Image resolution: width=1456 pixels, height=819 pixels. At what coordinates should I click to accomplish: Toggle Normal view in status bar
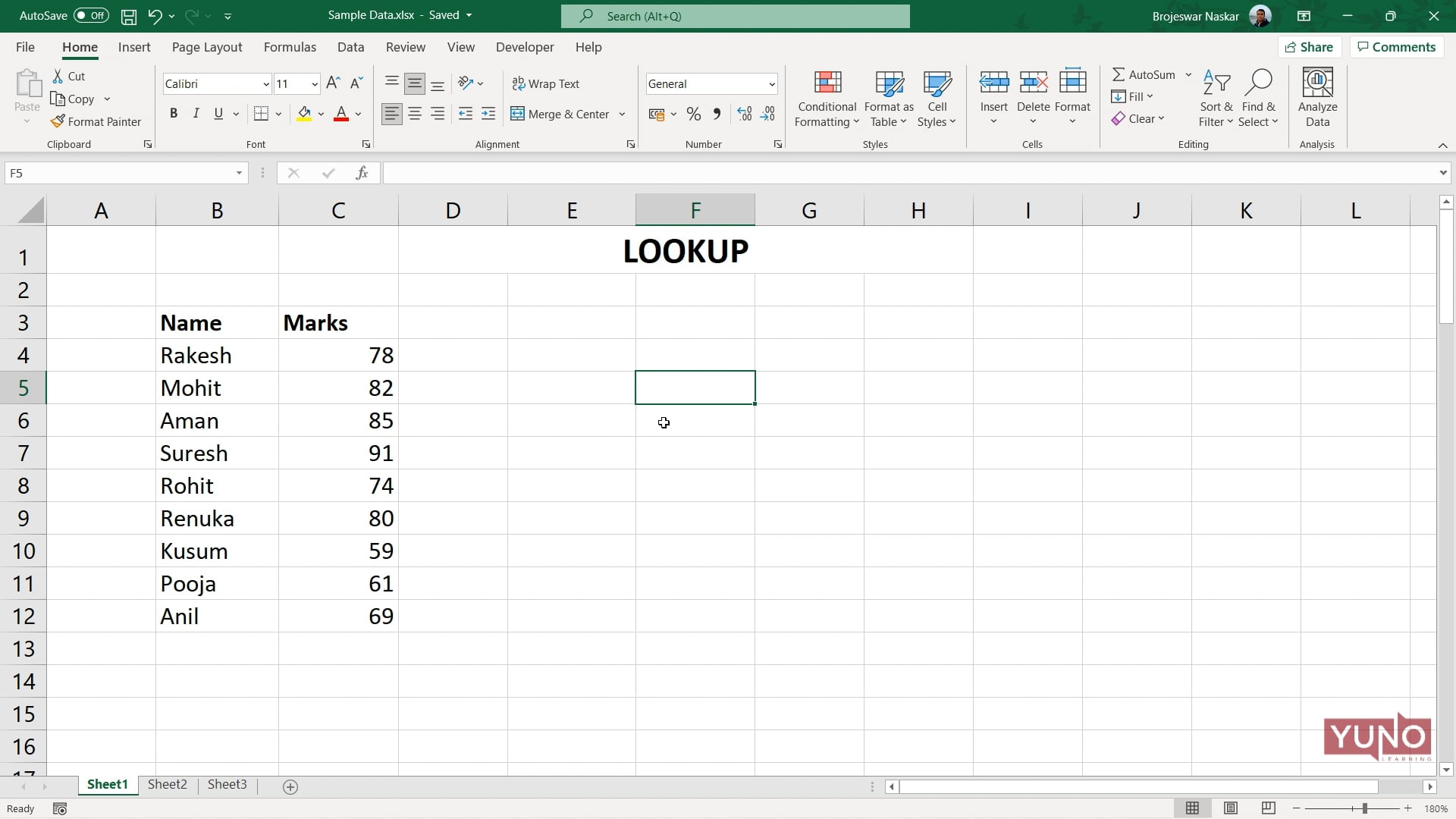1192,808
